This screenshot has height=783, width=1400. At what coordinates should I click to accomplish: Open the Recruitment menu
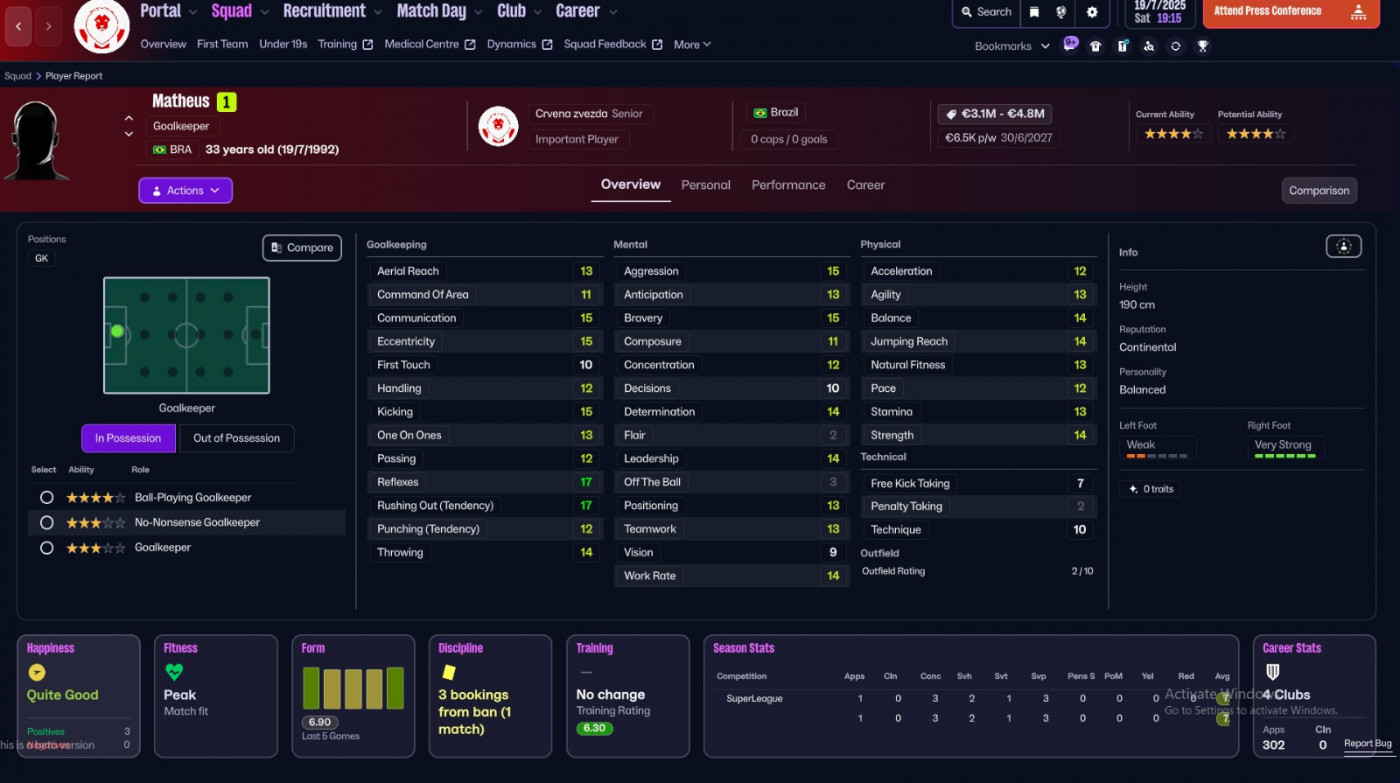(331, 11)
